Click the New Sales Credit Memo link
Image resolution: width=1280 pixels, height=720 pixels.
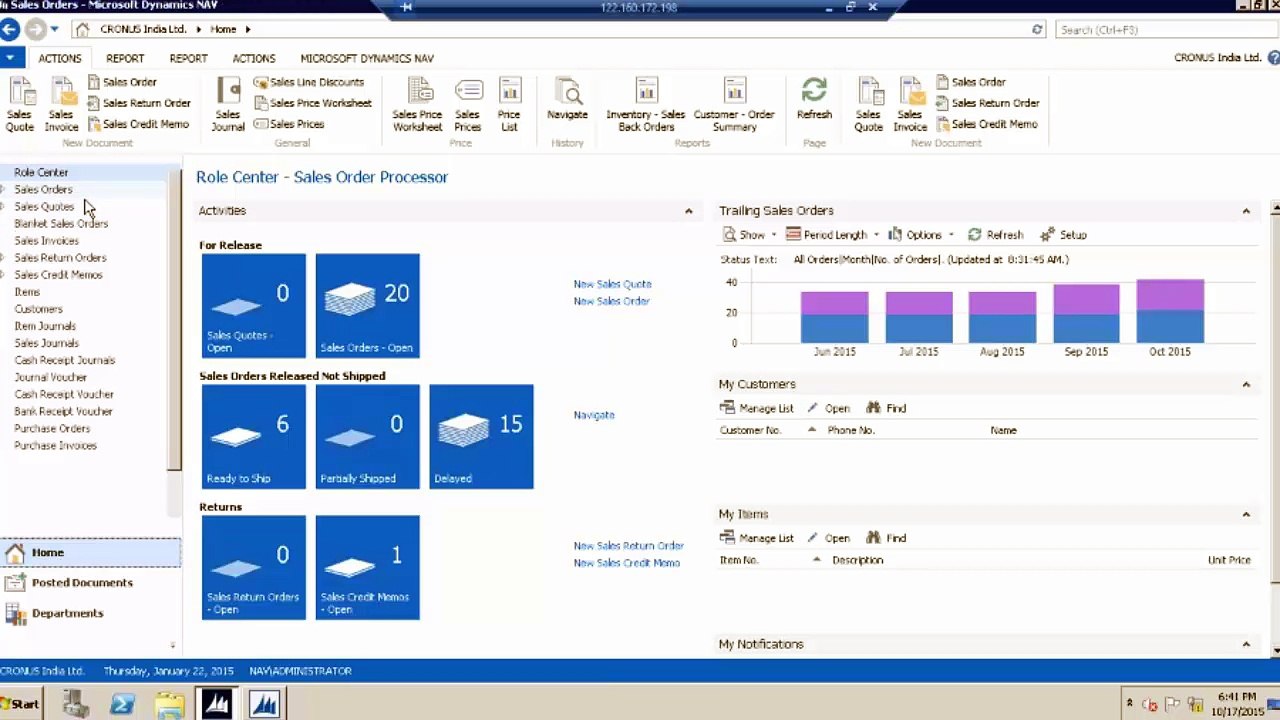626,563
